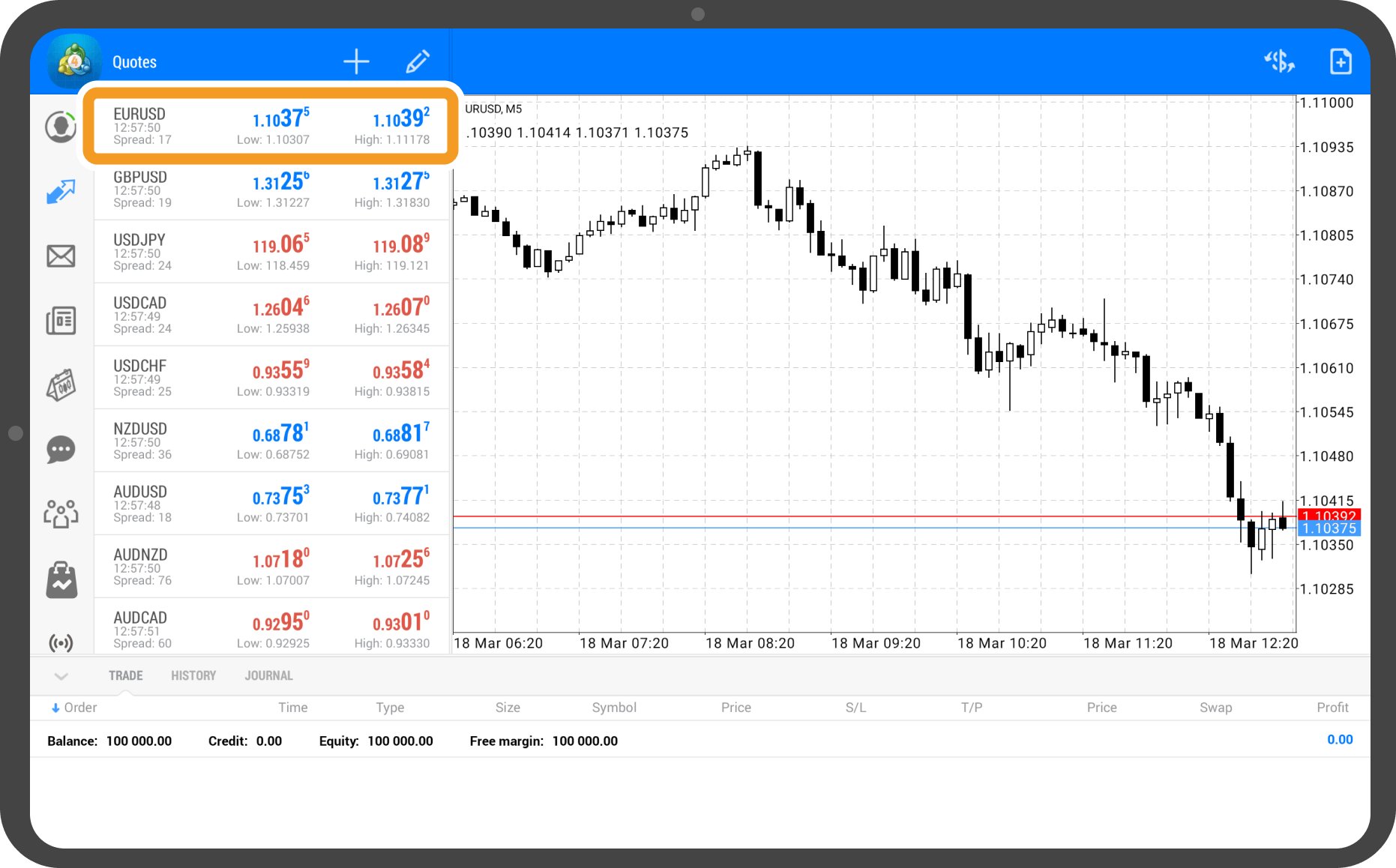Click the red 1.10392 ask price marker
The image size is (1396, 868).
(1329, 516)
